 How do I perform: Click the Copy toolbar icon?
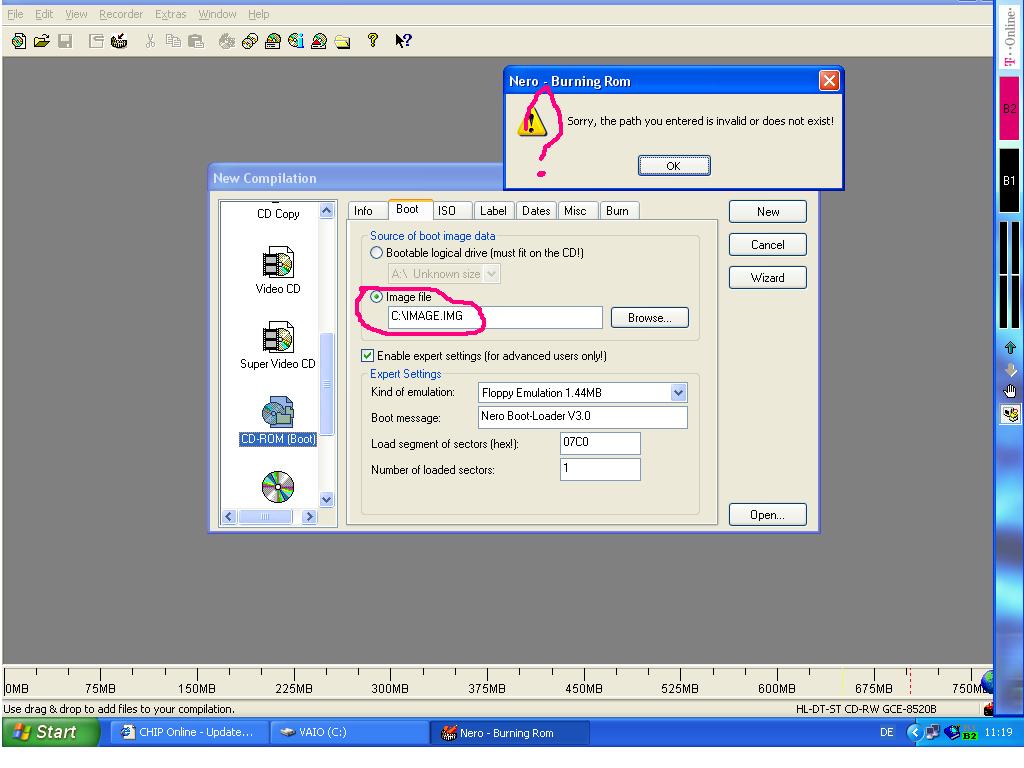[173, 41]
